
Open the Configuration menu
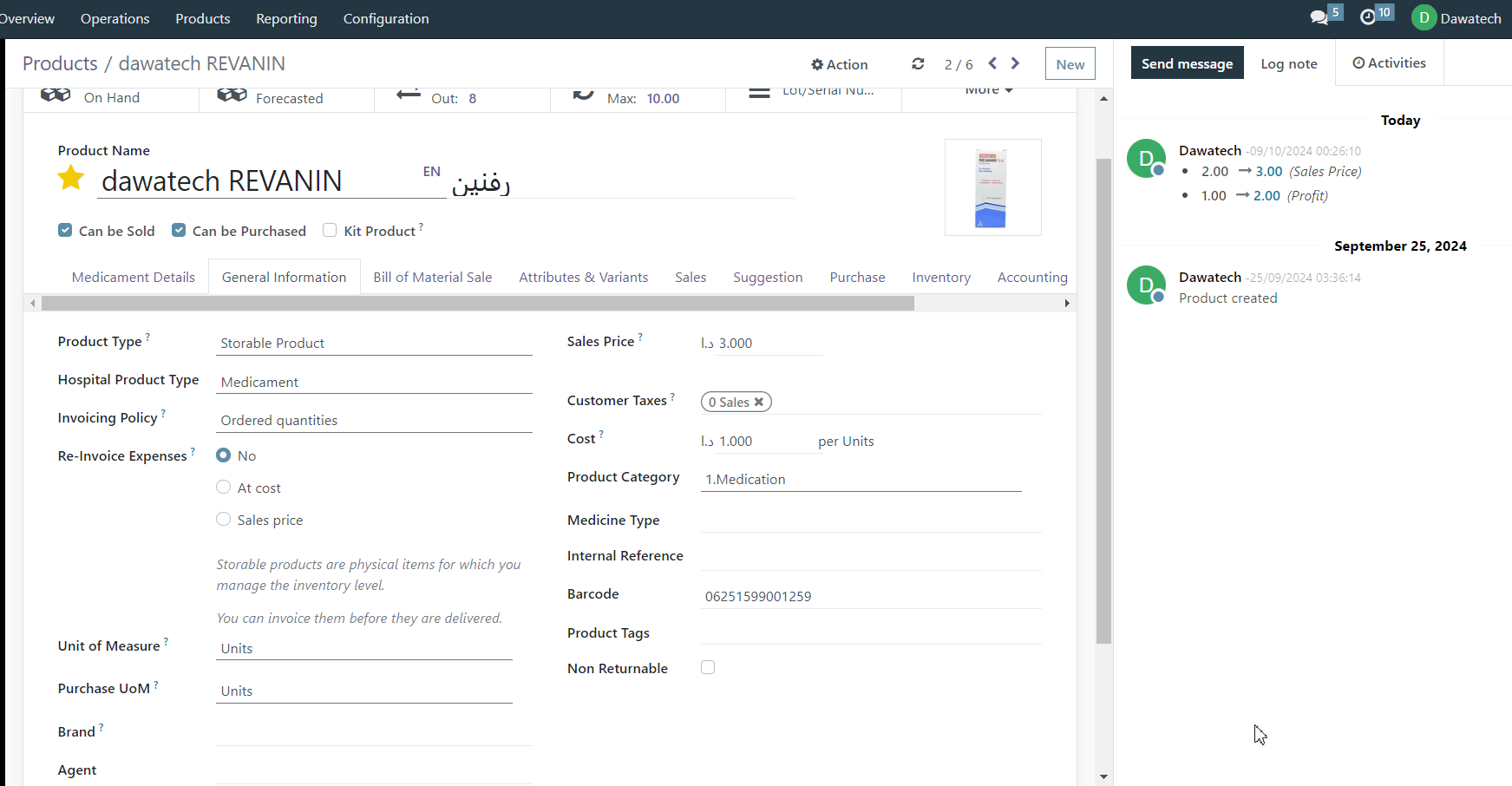point(386,18)
